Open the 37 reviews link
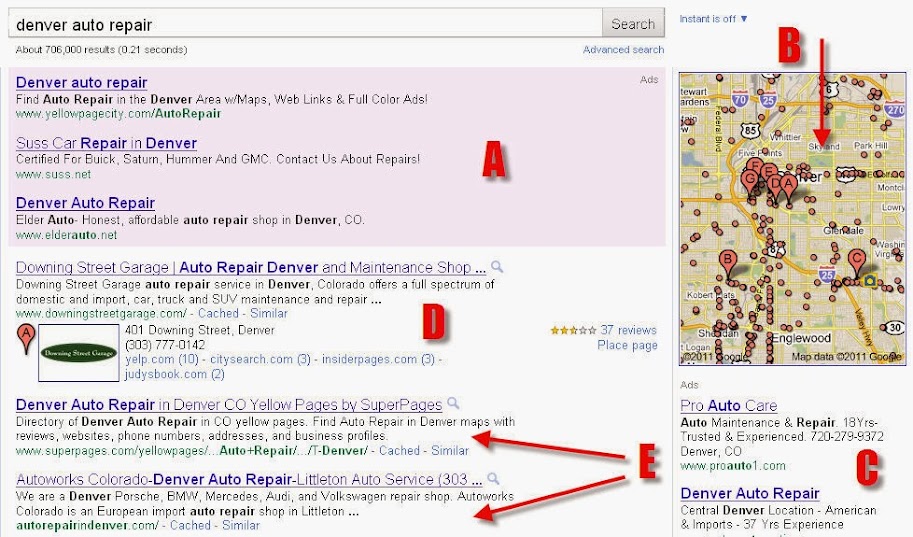The width and height of the screenshot is (913, 537). (x=628, y=330)
